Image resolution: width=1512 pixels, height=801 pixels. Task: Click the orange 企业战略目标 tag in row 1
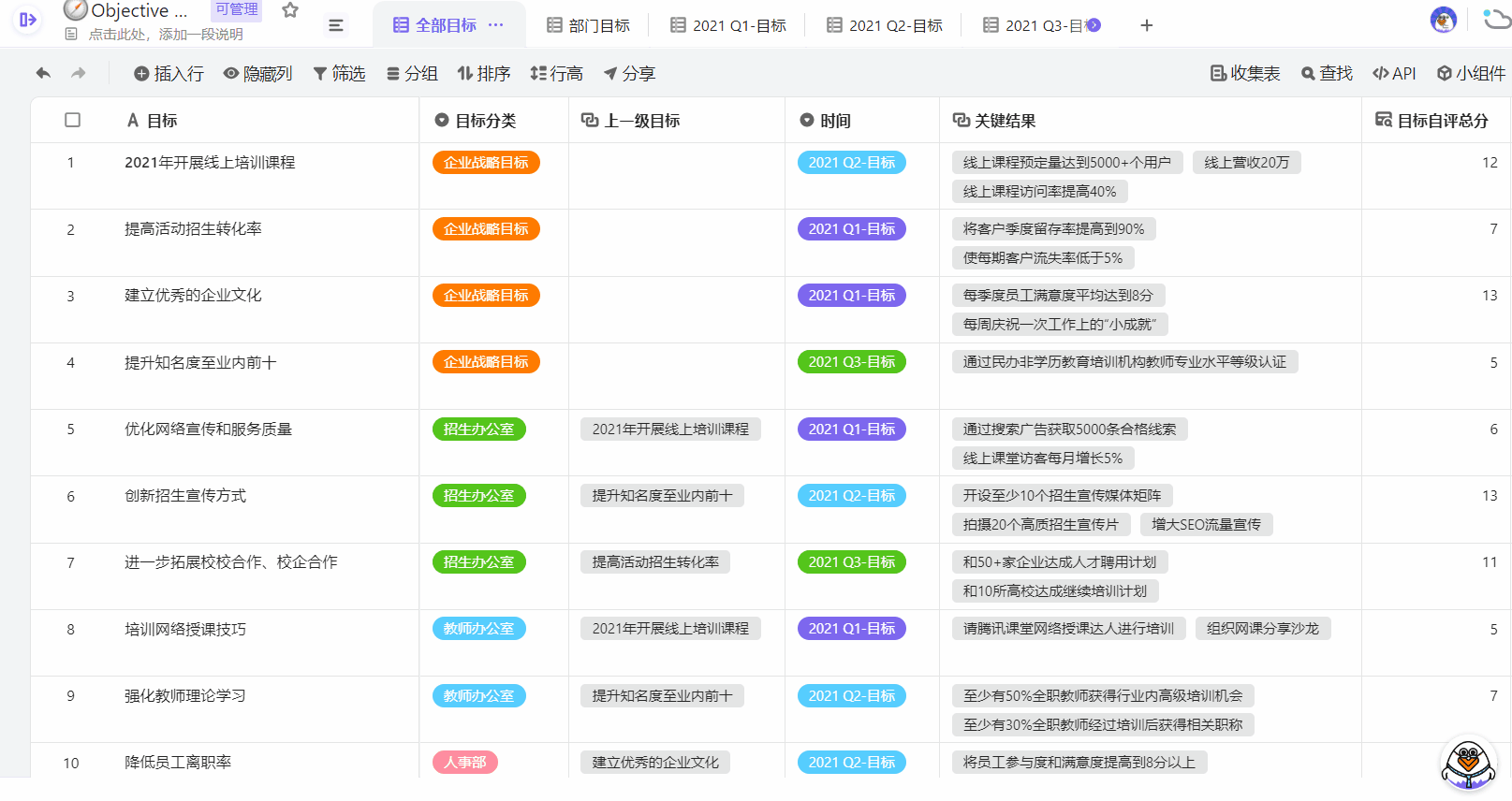[486, 163]
